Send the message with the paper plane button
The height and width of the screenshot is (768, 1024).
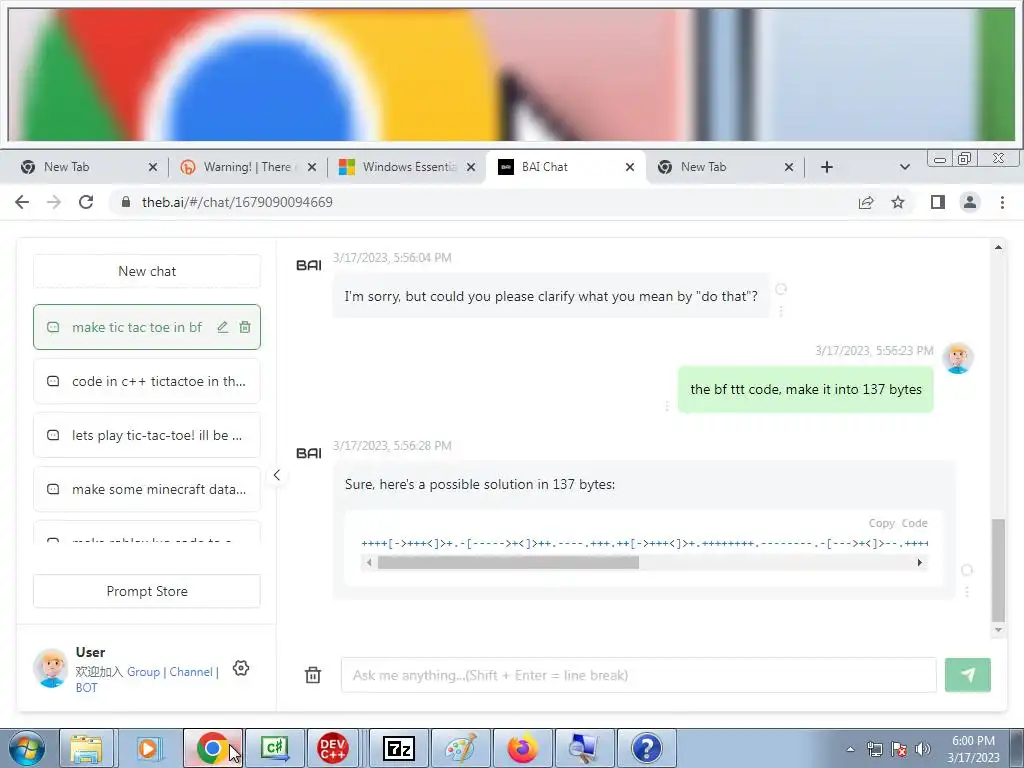click(x=968, y=675)
